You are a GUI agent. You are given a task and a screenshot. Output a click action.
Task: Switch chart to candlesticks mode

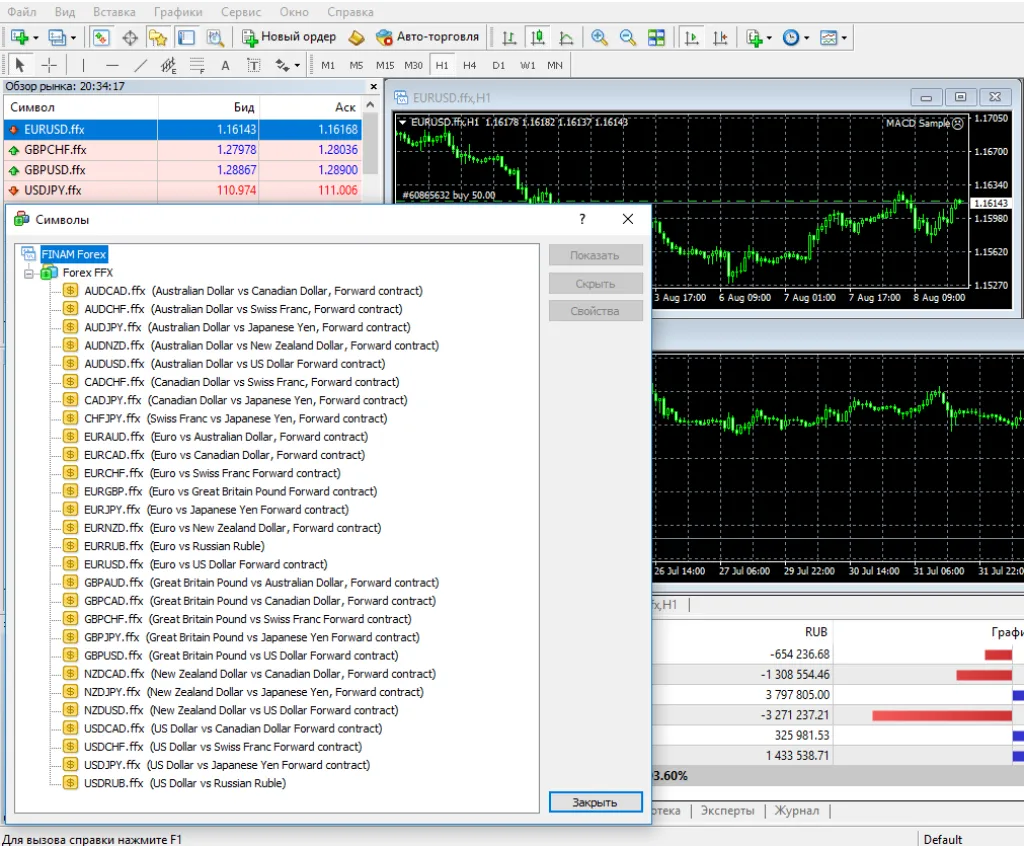[538, 37]
